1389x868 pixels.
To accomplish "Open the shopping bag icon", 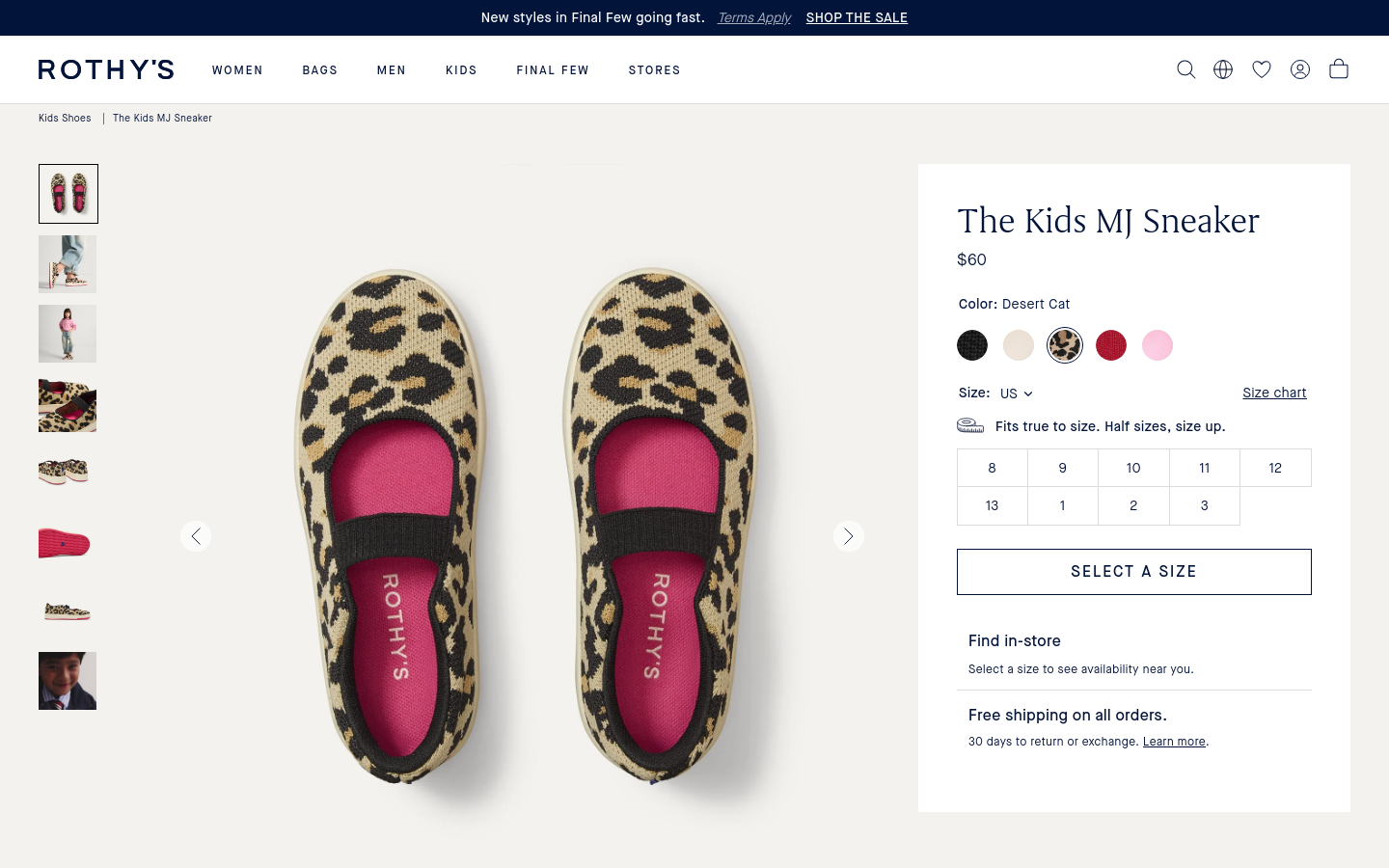I will tap(1339, 68).
